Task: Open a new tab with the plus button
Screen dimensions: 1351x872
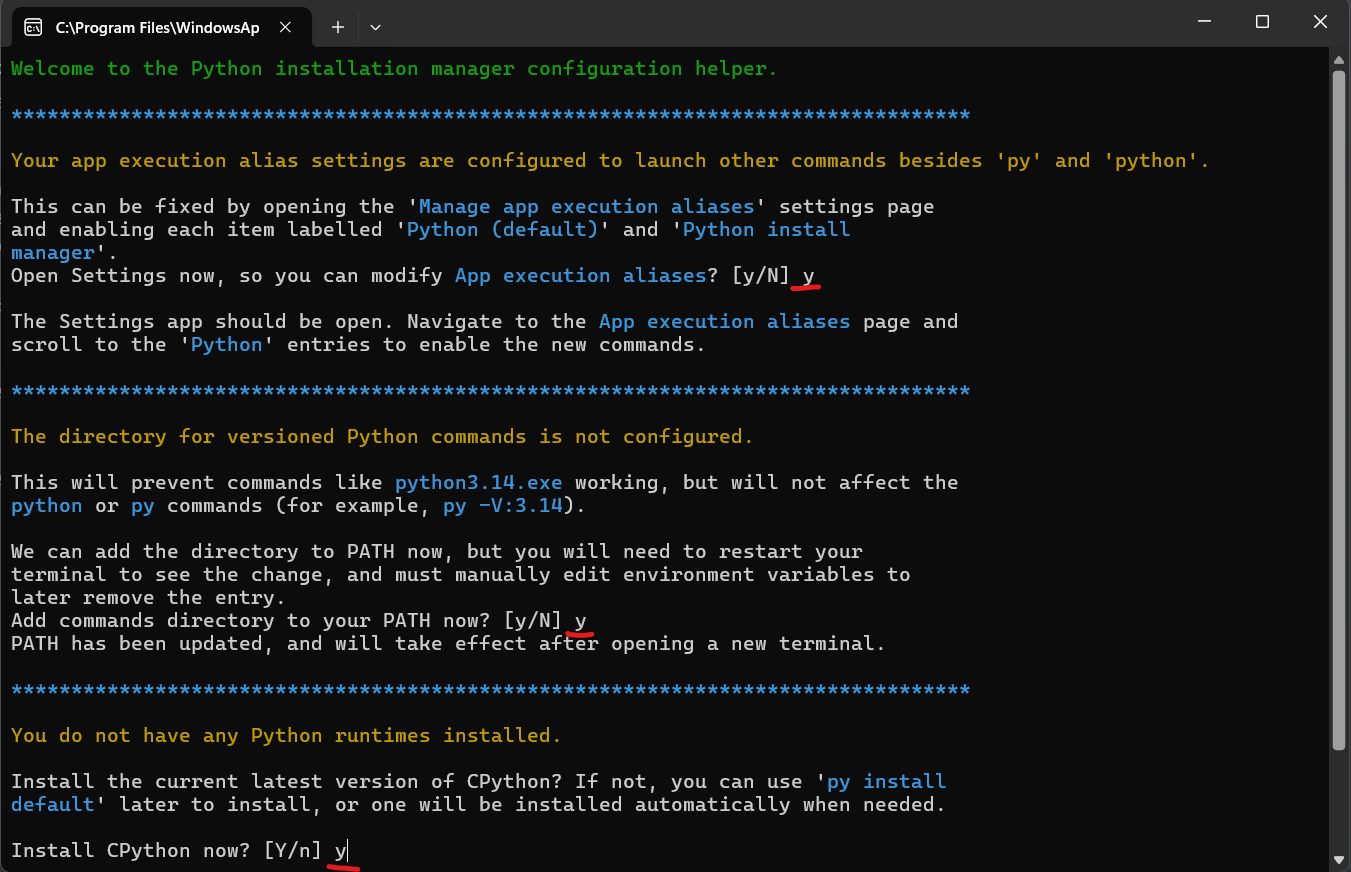Action: pos(338,27)
